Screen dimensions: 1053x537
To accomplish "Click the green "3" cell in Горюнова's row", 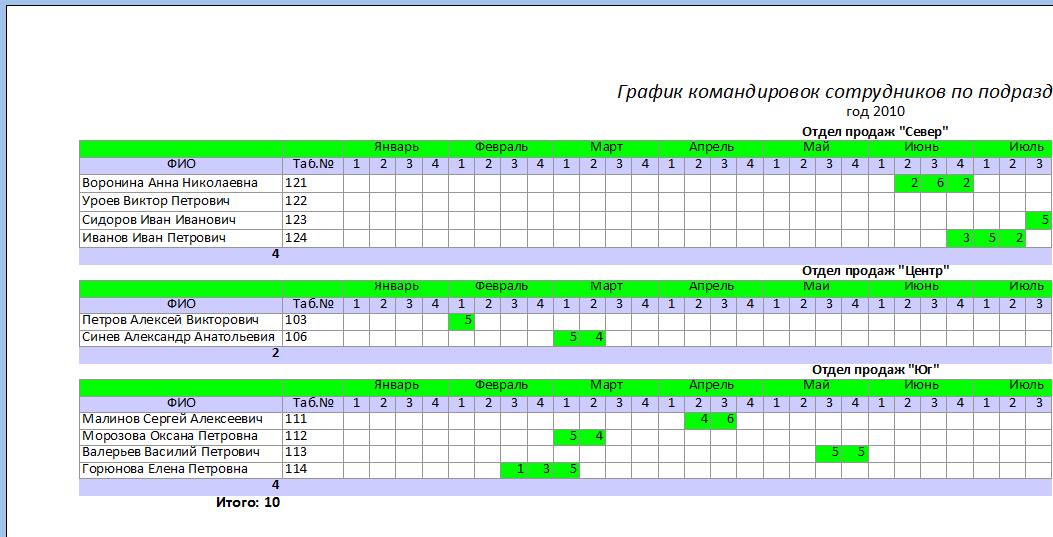I will click(540, 469).
